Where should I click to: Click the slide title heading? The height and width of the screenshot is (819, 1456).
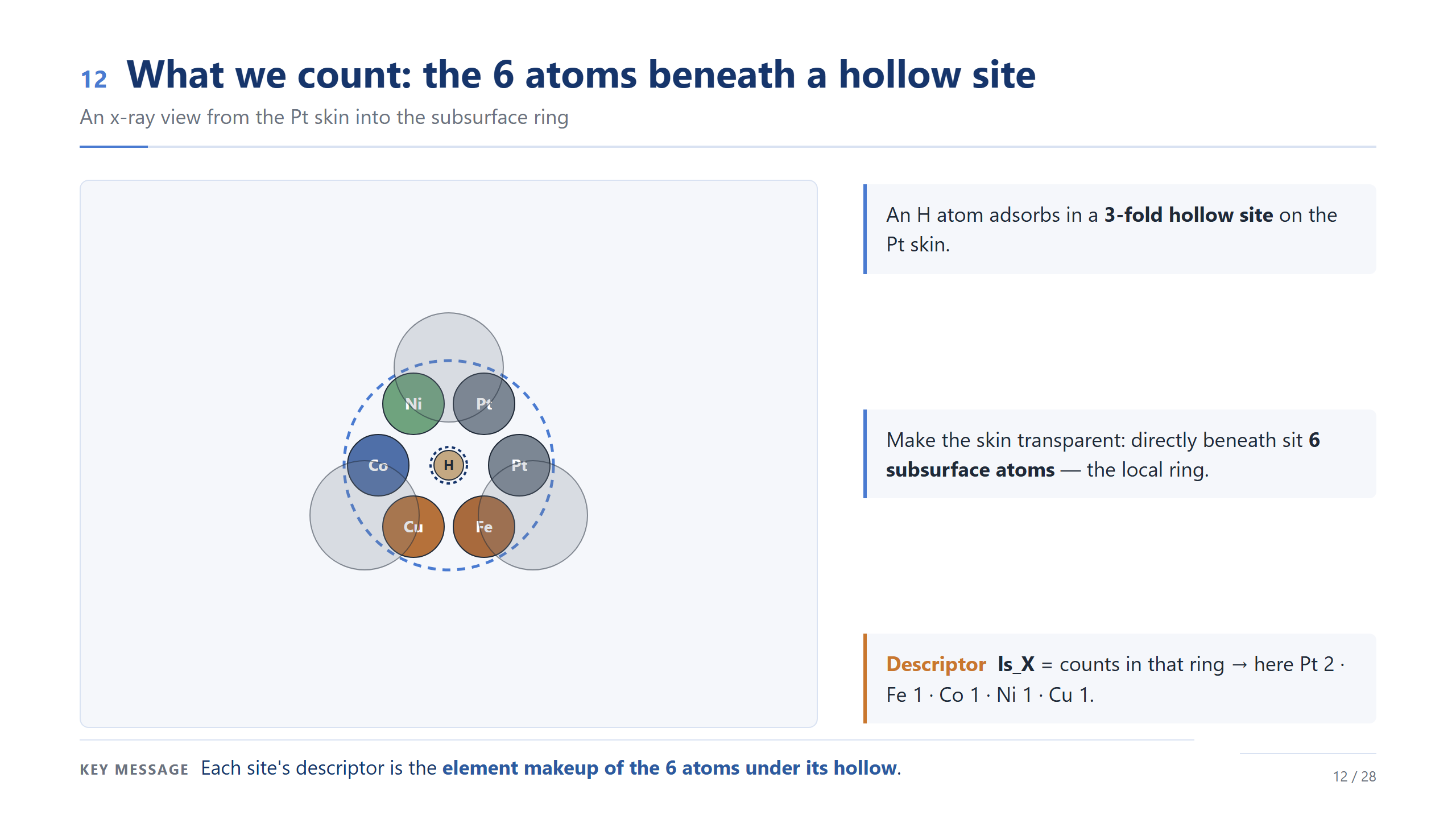point(581,75)
